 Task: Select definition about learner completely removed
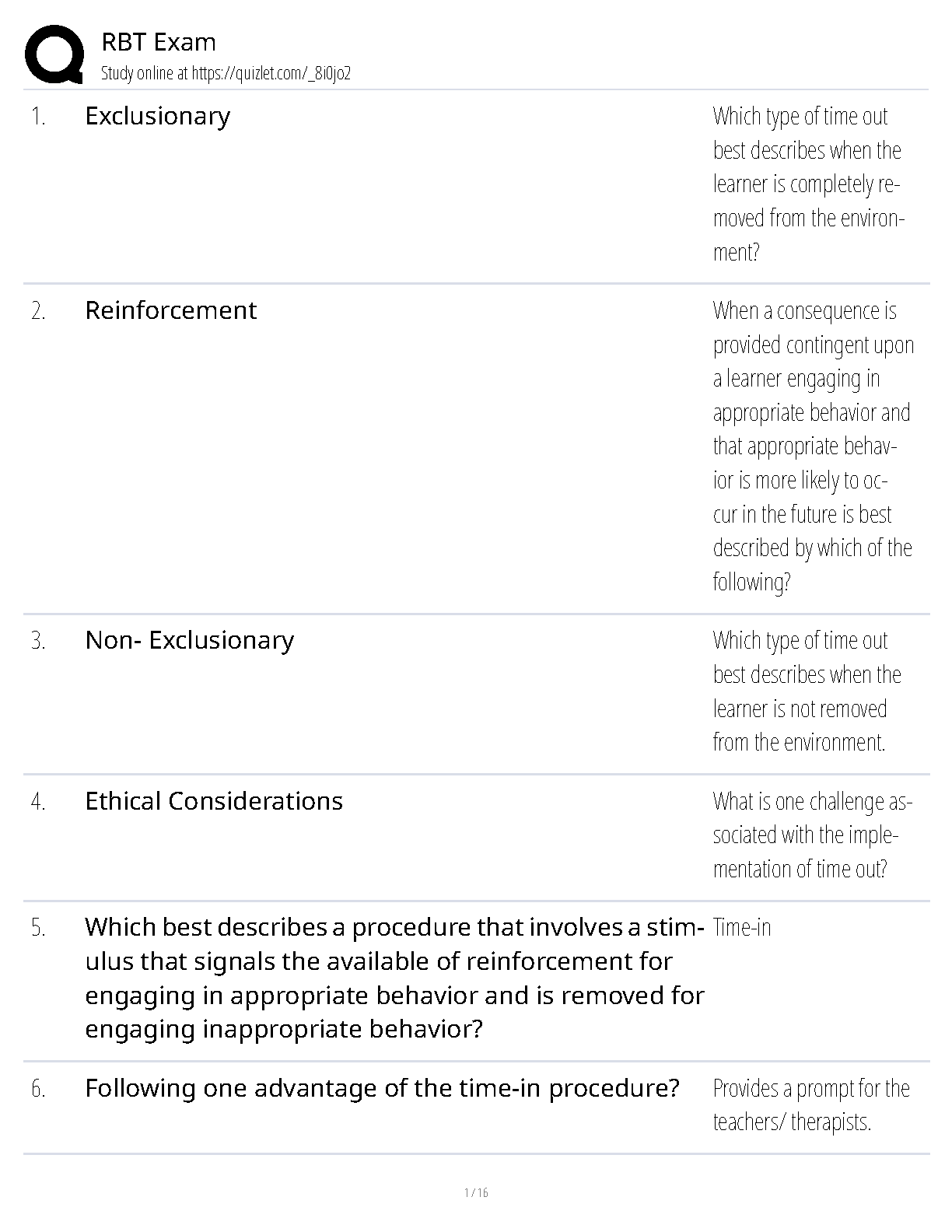tap(809, 184)
